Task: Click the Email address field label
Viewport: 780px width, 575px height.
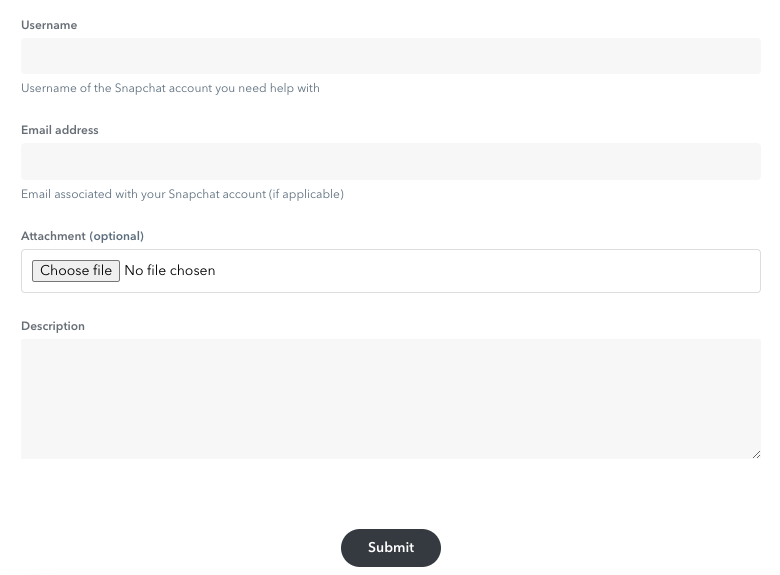Action: click(59, 130)
